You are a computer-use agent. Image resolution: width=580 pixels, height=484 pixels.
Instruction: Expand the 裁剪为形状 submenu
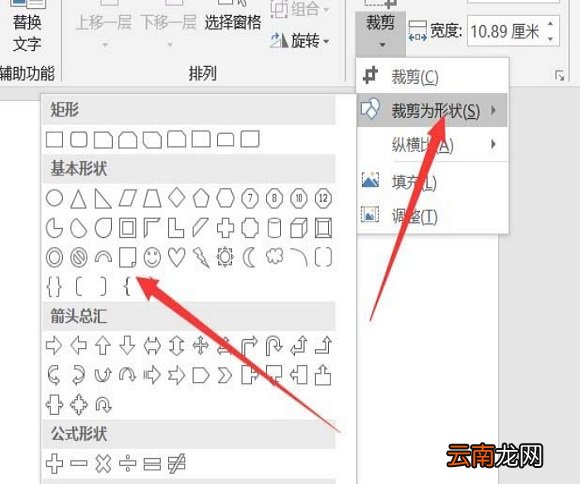click(432, 110)
